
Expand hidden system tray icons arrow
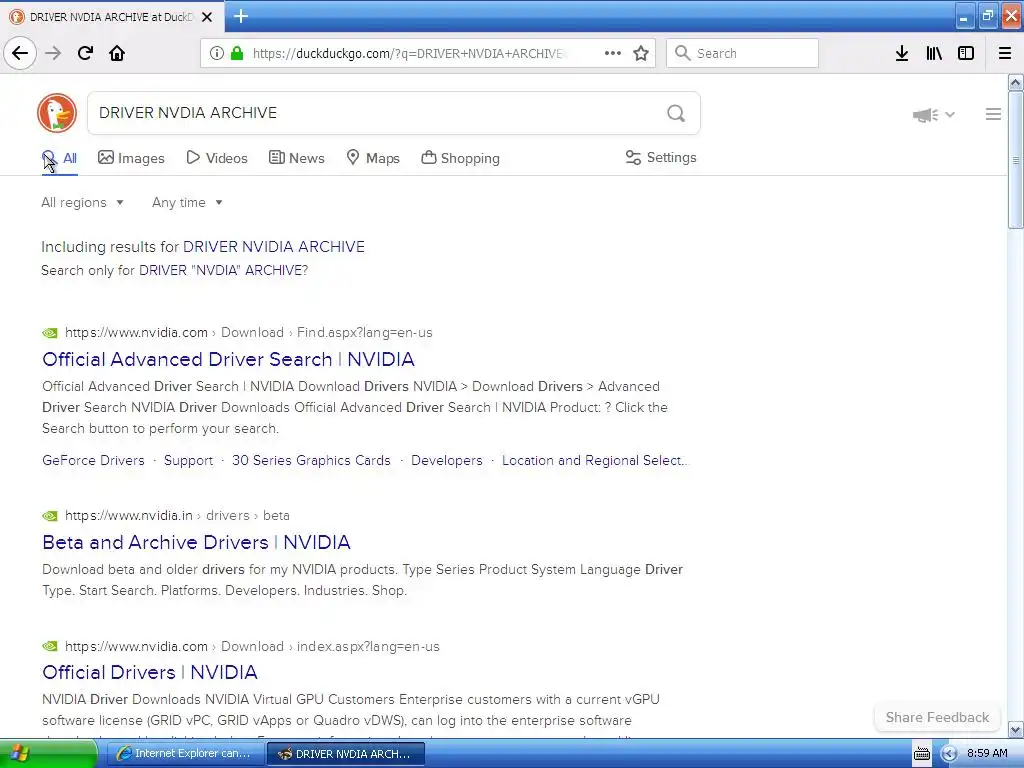pyautogui.click(x=949, y=754)
